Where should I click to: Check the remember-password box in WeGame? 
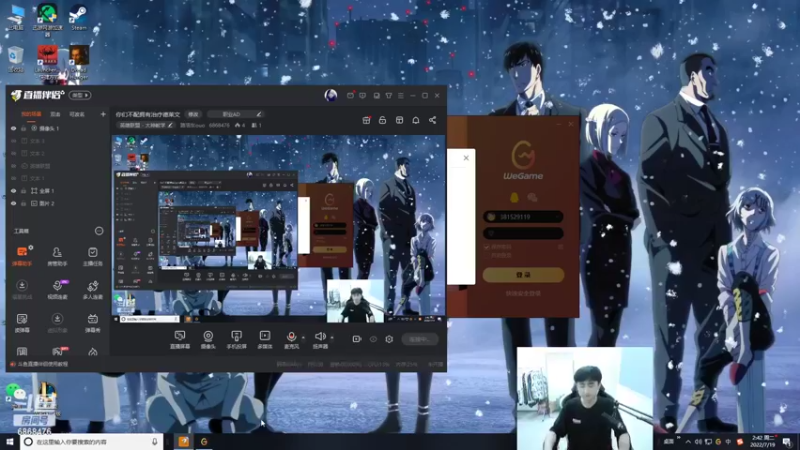pos(486,247)
